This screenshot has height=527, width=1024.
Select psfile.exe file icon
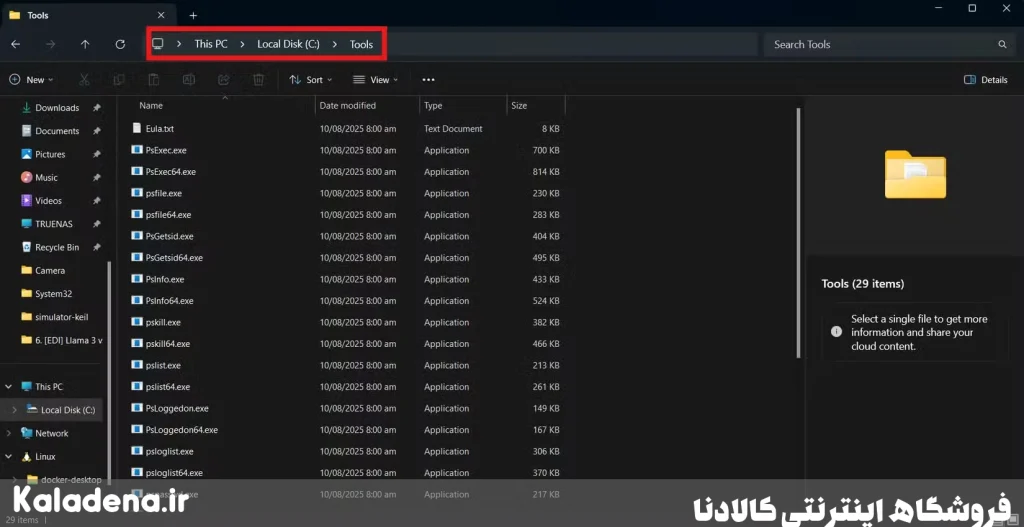coord(136,193)
